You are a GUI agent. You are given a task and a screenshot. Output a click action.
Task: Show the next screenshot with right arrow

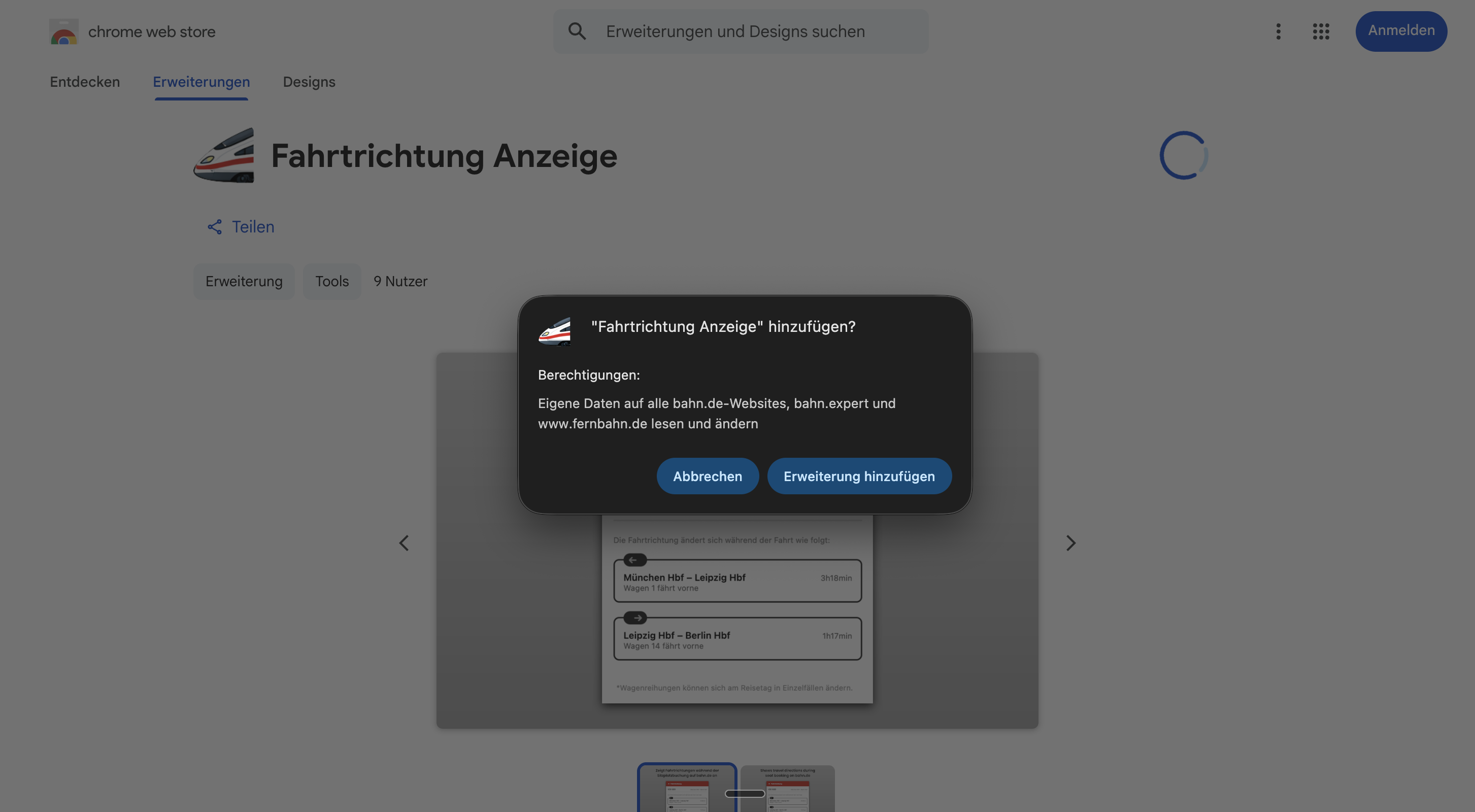1071,543
